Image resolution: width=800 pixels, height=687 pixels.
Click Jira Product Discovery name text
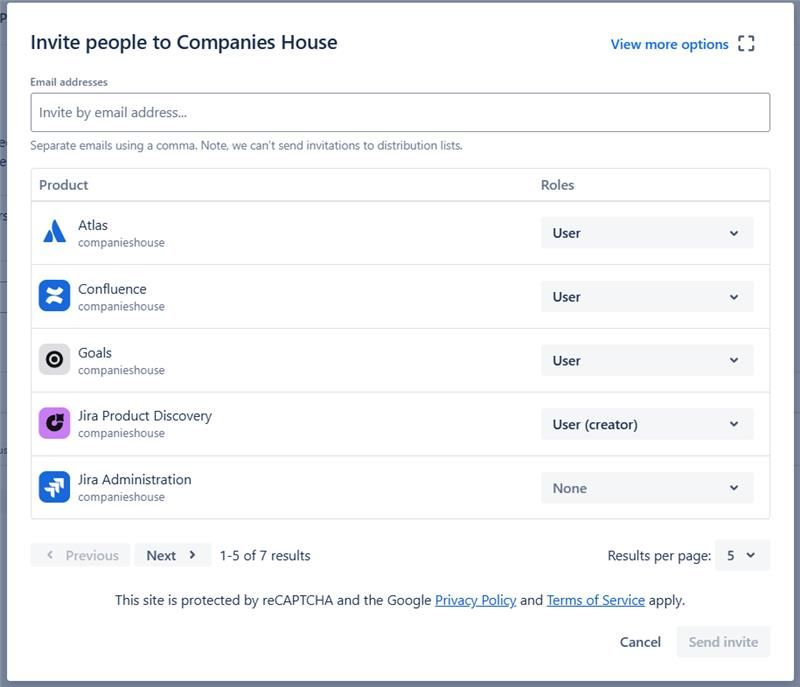tap(145, 416)
